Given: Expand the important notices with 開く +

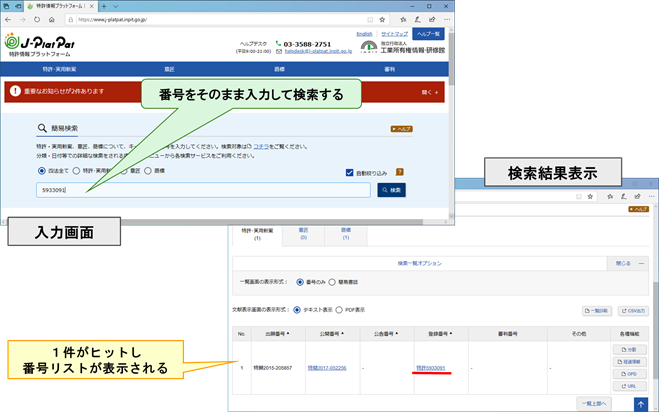Looking at the screenshot, I should click(430, 92).
